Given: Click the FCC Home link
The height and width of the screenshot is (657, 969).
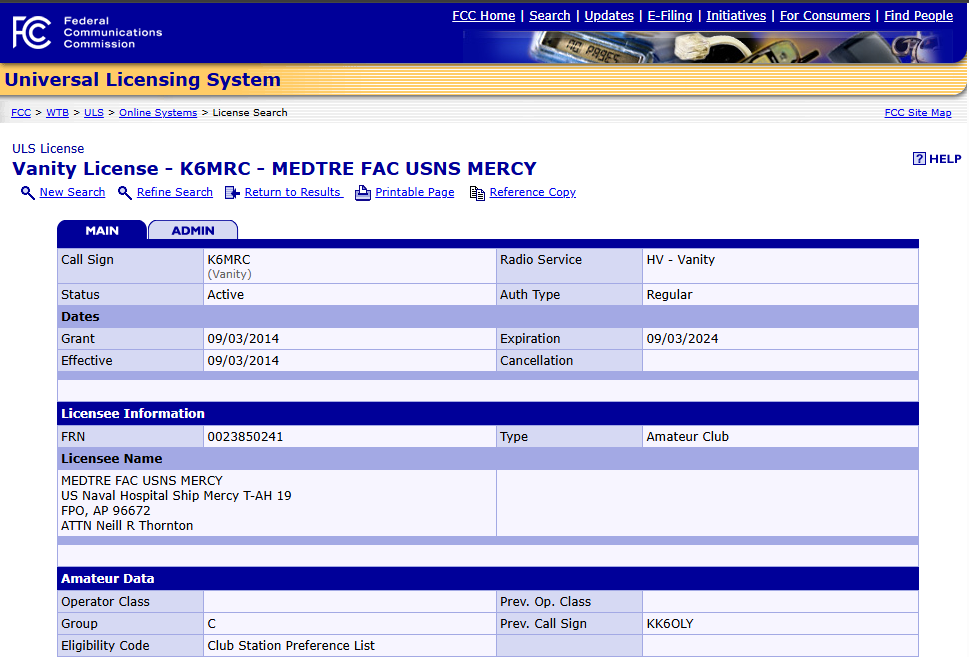Looking at the screenshot, I should click(483, 15).
